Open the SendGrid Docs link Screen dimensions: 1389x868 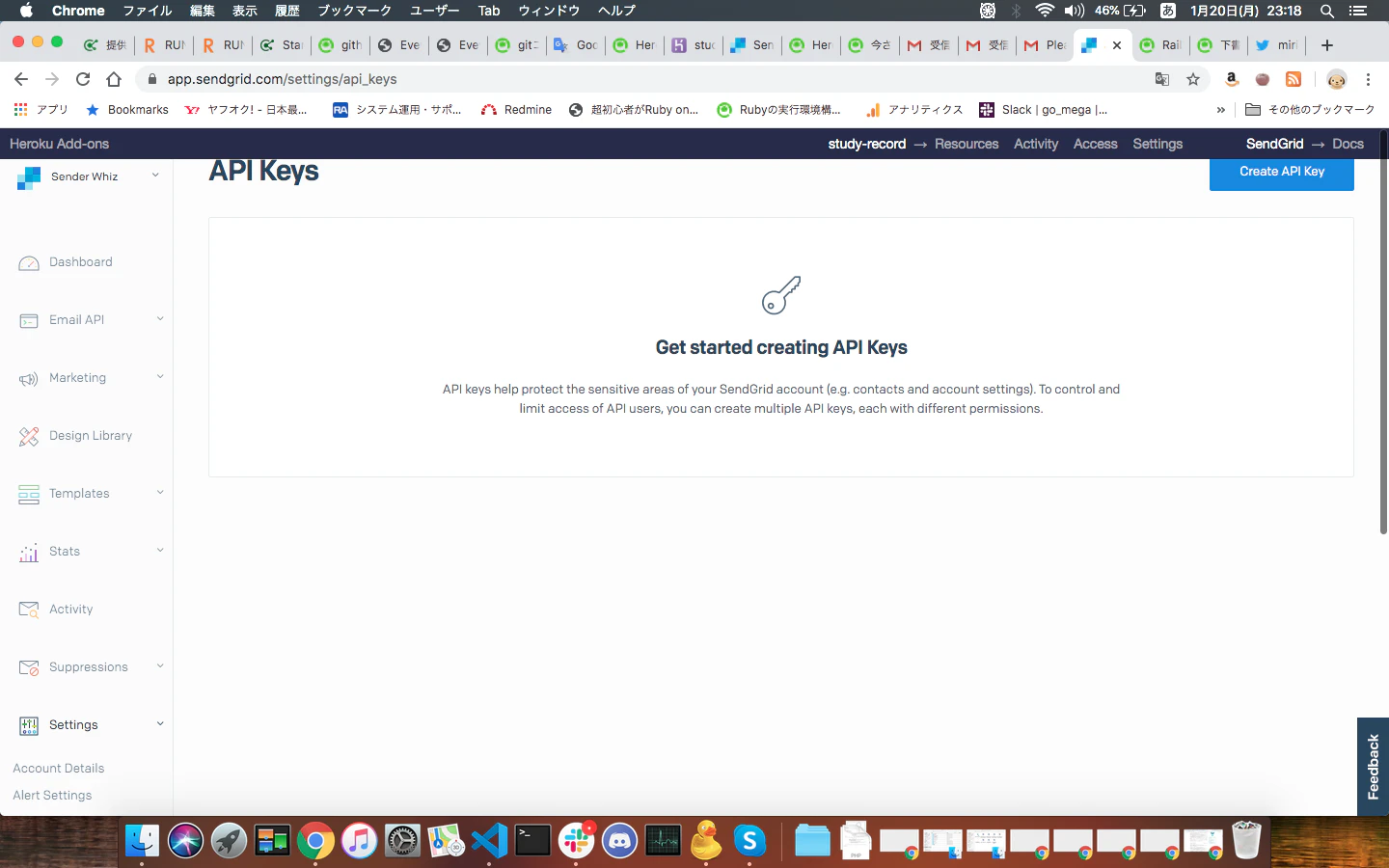coord(1348,144)
